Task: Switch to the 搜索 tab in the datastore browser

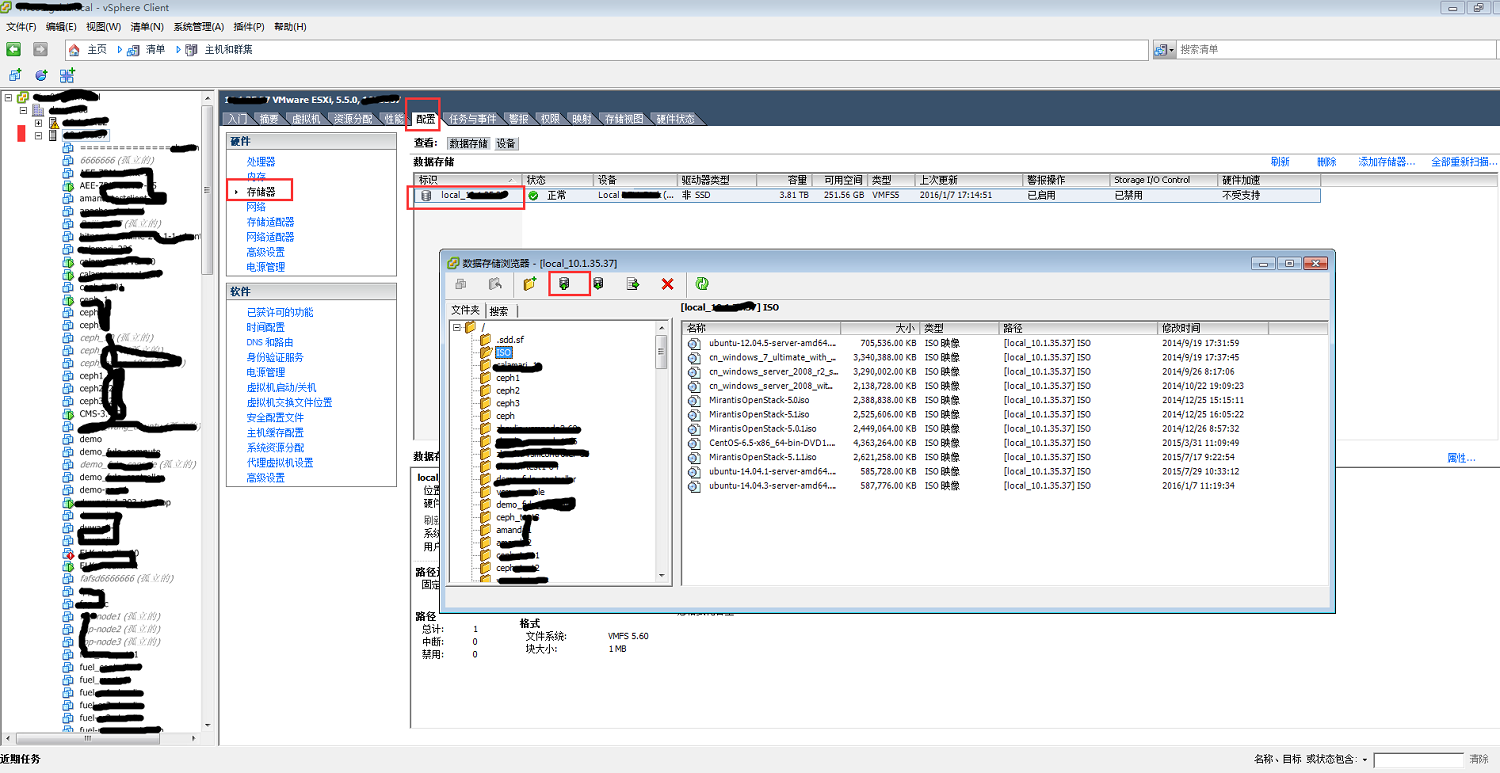Action: coord(499,311)
